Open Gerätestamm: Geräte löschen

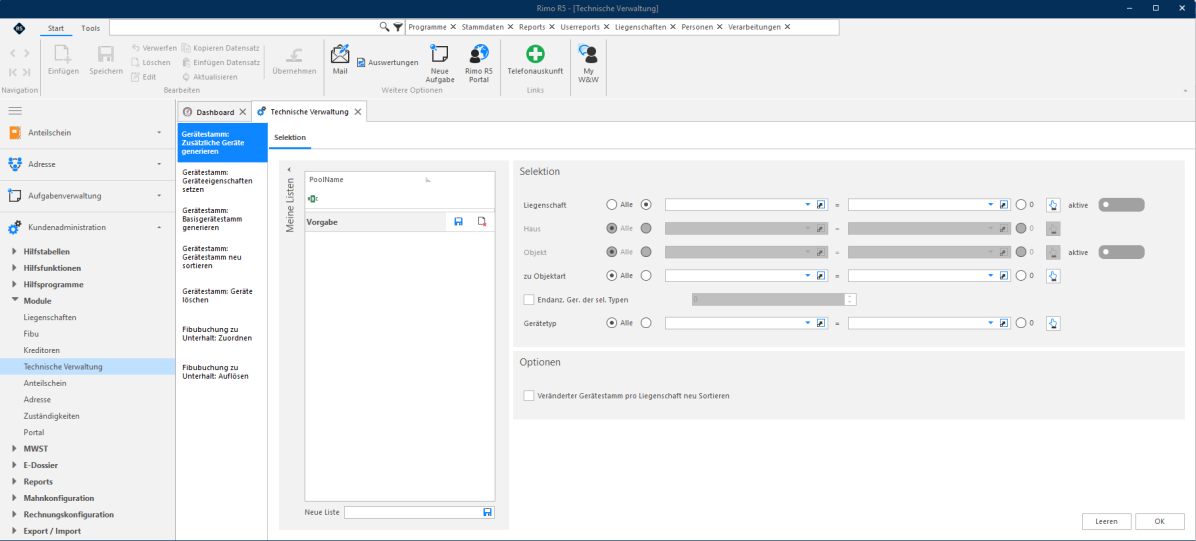[x=221, y=295]
